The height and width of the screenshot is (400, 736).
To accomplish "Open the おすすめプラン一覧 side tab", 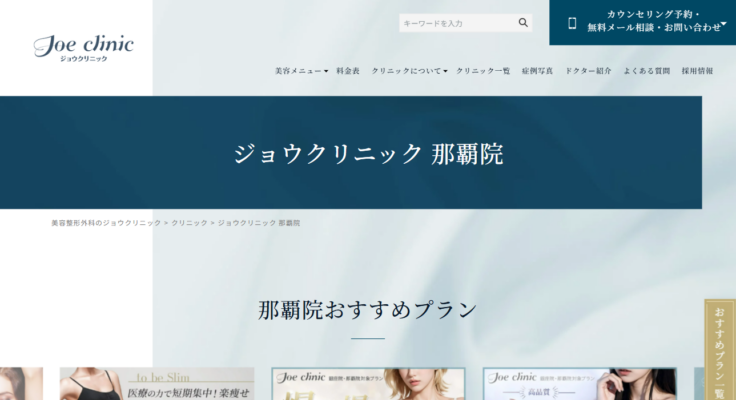I will click(719, 350).
